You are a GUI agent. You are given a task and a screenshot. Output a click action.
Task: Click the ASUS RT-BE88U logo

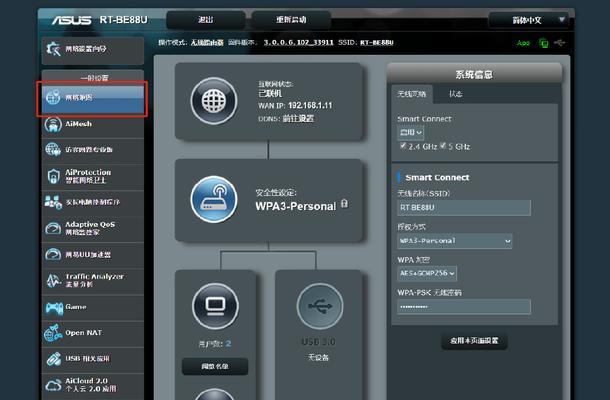pyautogui.click(x=100, y=20)
